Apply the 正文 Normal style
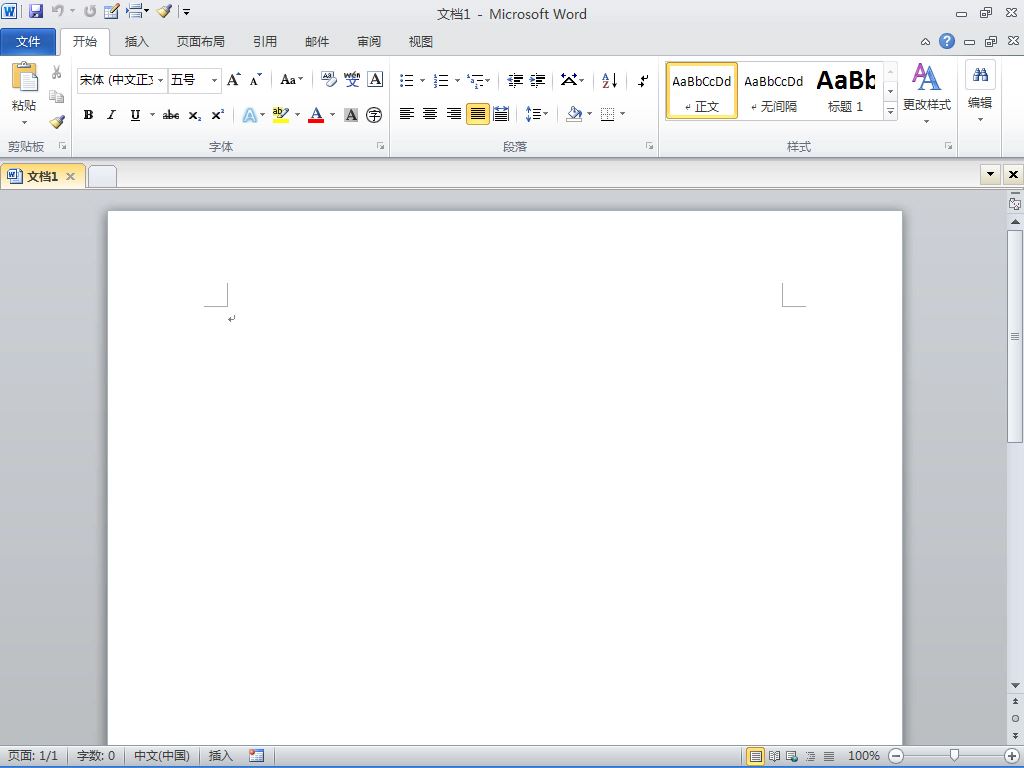The image size is (1024, 768). pos(702,91)
